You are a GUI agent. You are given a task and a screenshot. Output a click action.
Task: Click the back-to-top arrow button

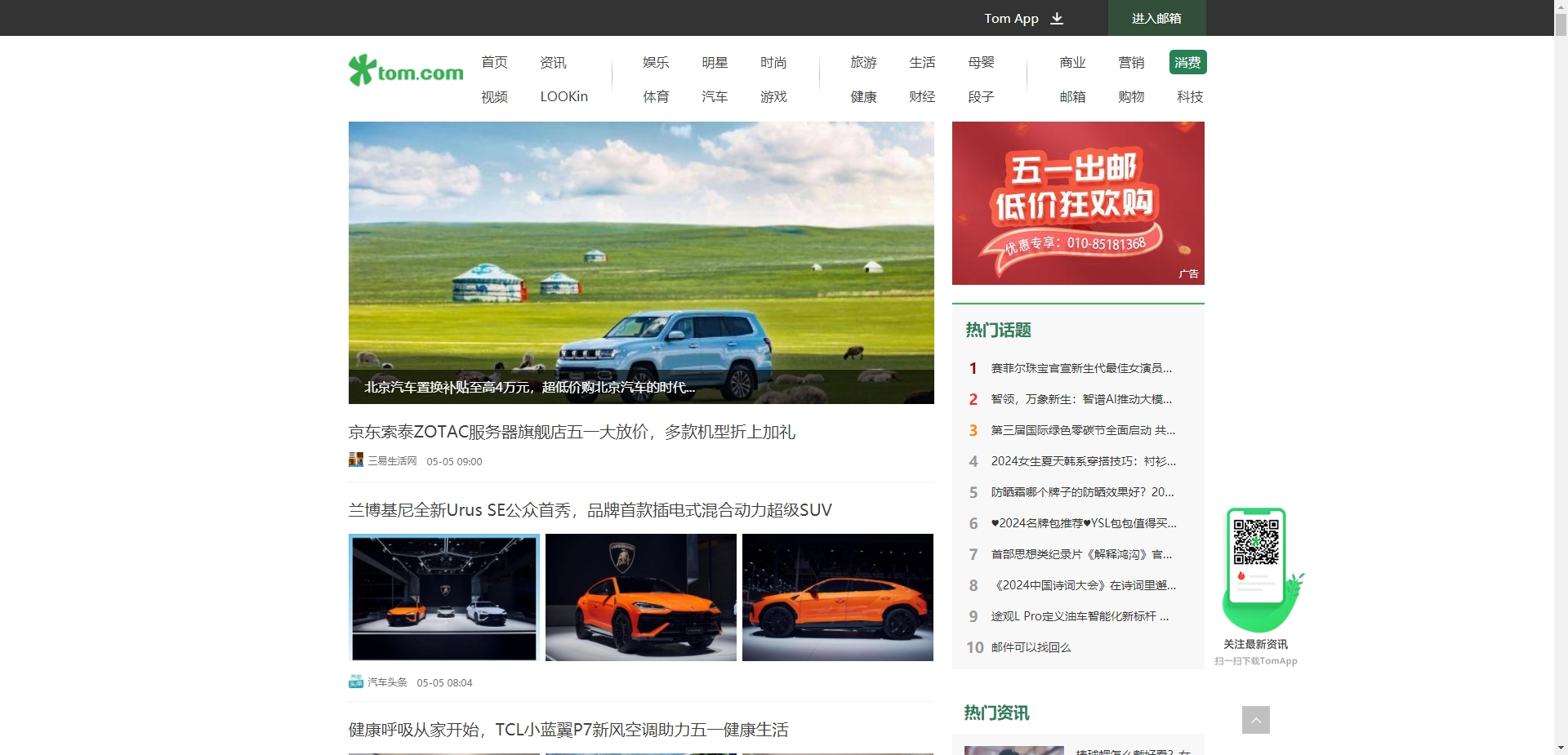(1256, 720)
